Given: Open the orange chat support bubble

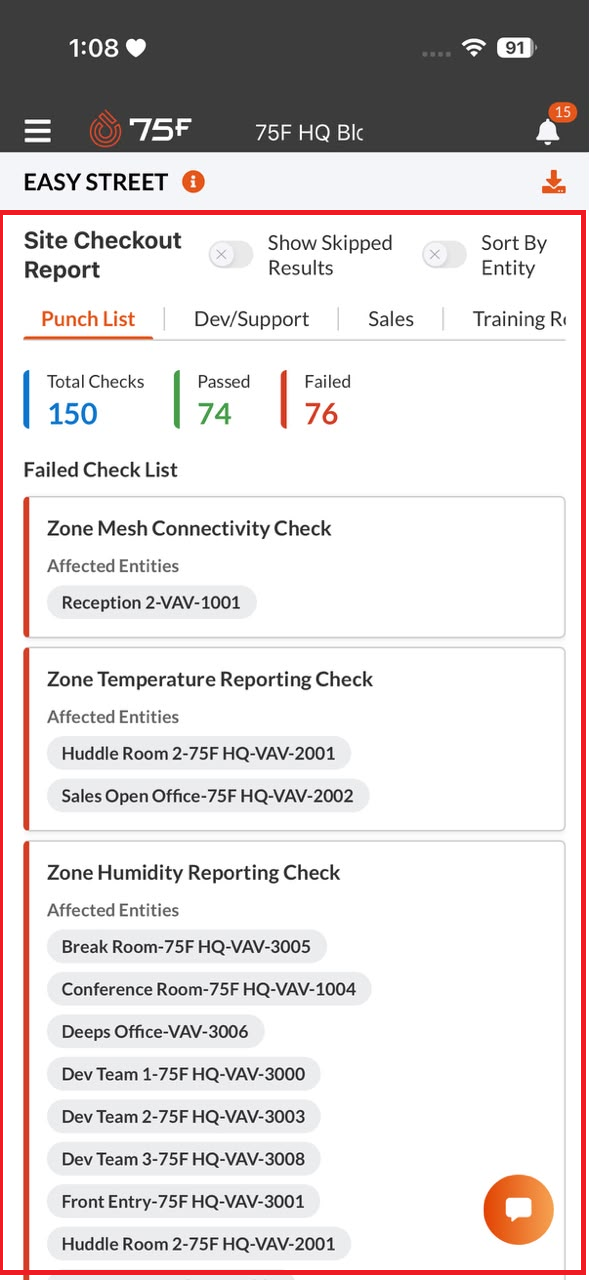Looking at the screenshot, I should click(x=518, y=1210).
